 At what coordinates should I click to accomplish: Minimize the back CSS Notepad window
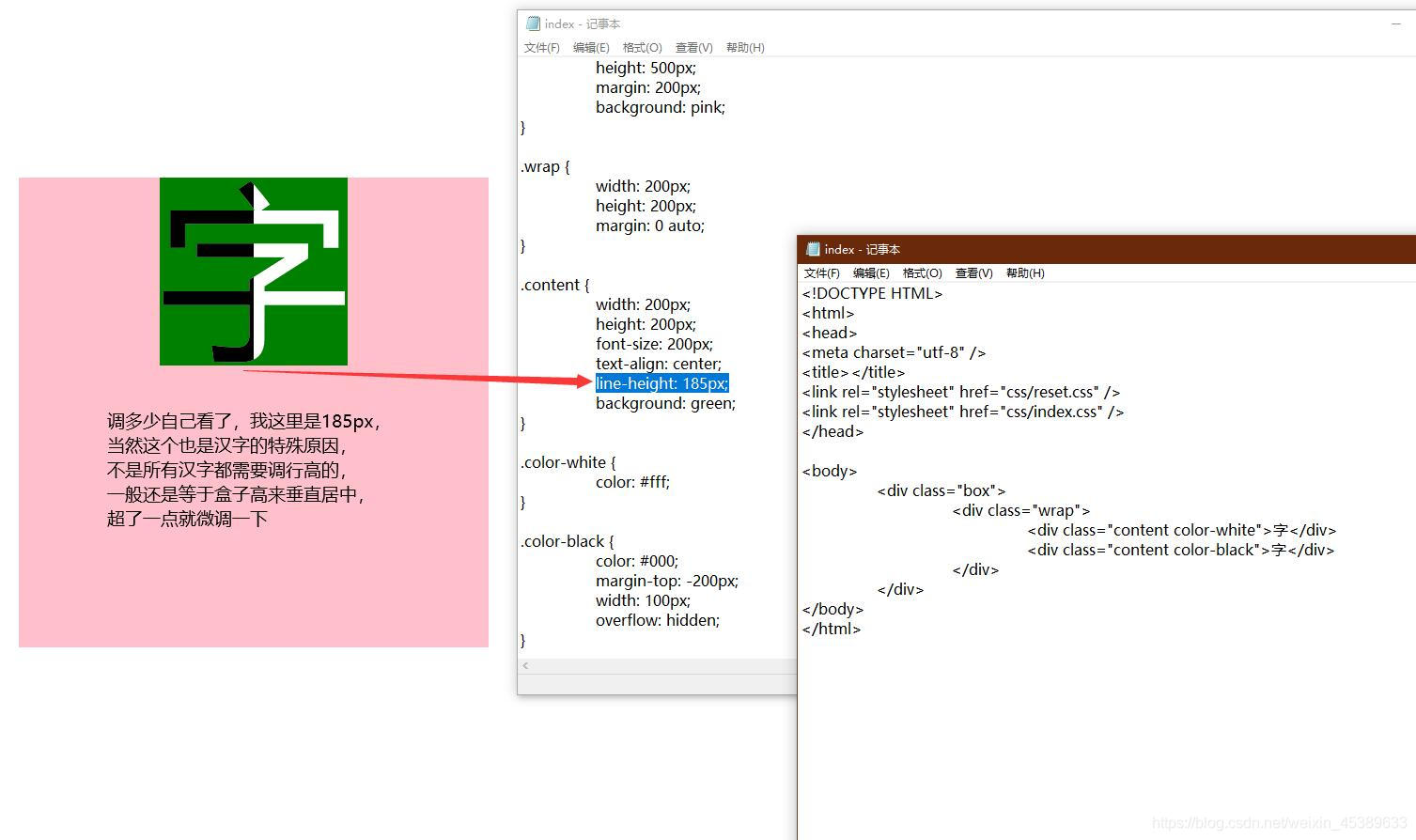pos(1396,24)
